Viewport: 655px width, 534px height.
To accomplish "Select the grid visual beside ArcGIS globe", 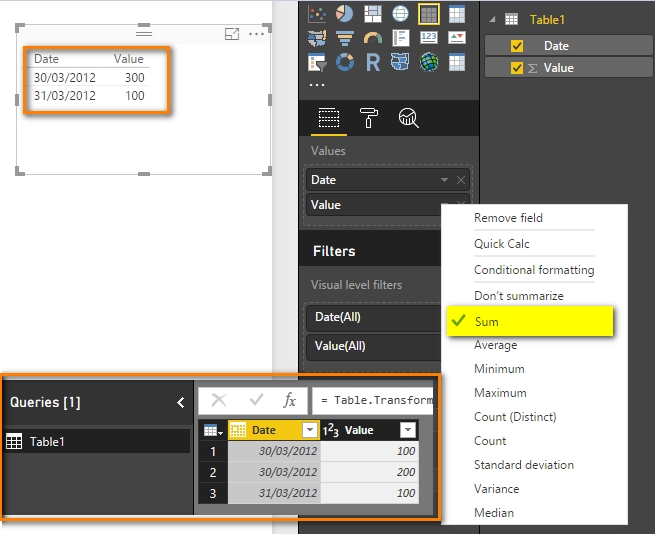I will [x=457, y=63].
